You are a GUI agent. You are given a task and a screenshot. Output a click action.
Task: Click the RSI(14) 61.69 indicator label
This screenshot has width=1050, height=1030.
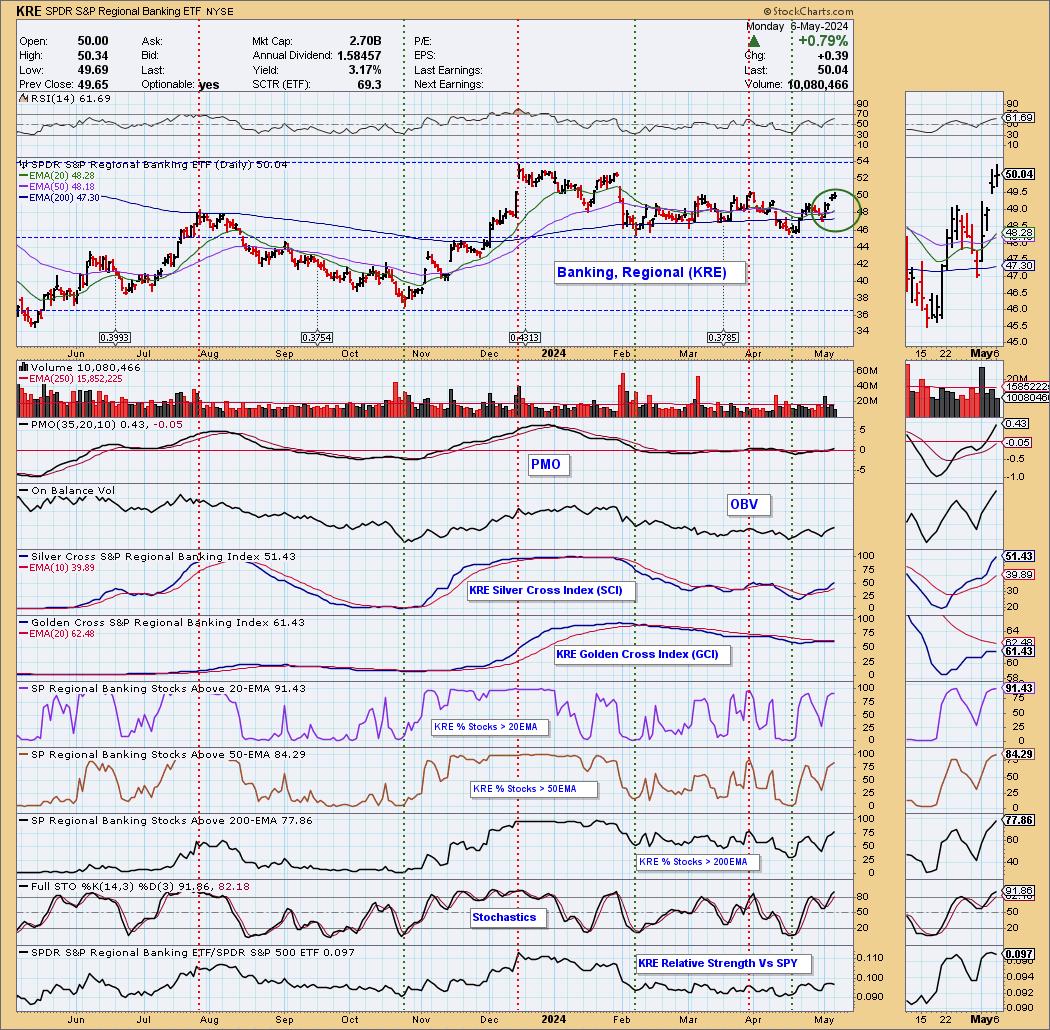point(66,98)
